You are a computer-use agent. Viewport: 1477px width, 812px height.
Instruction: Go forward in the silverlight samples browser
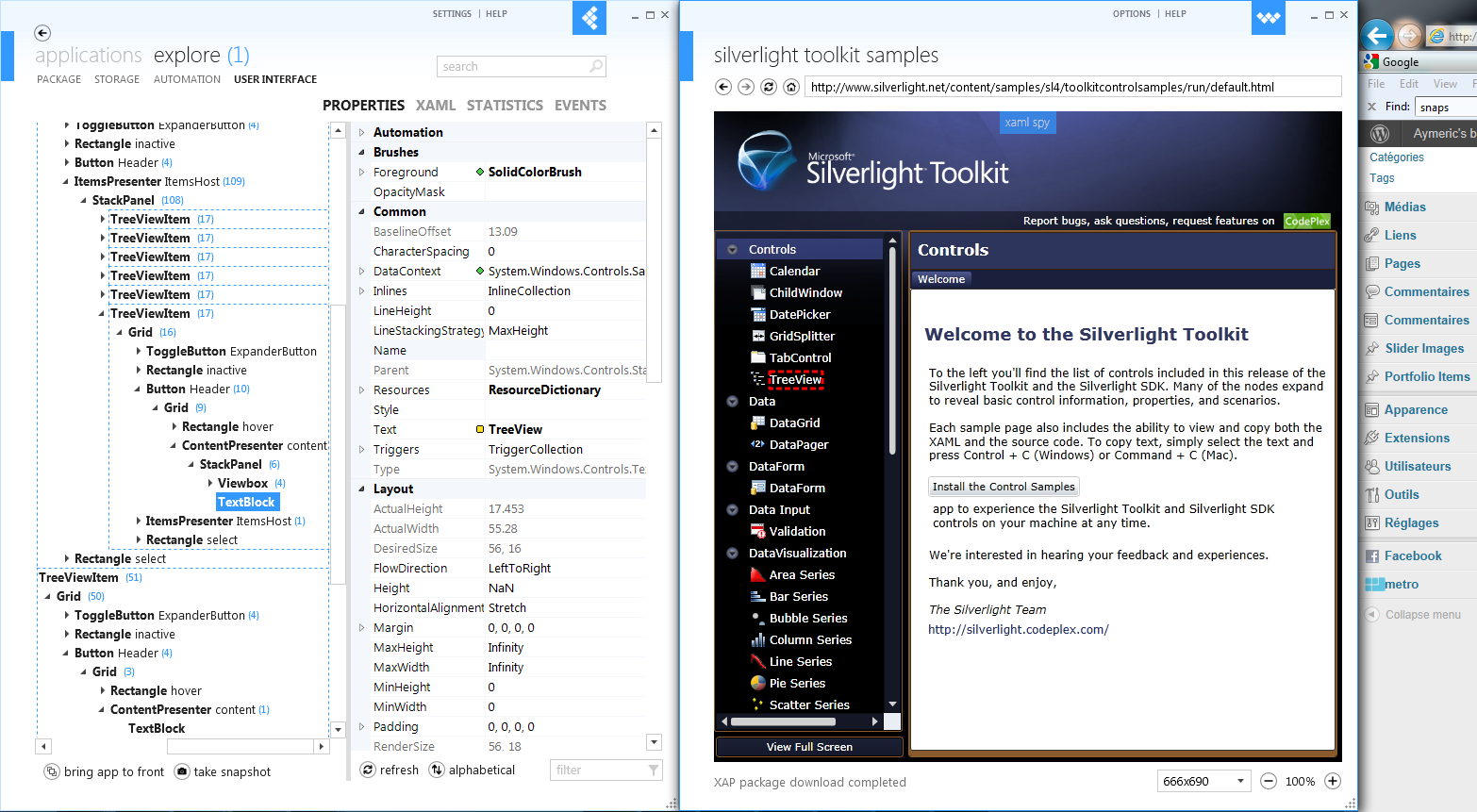click(x=746, y=87)
